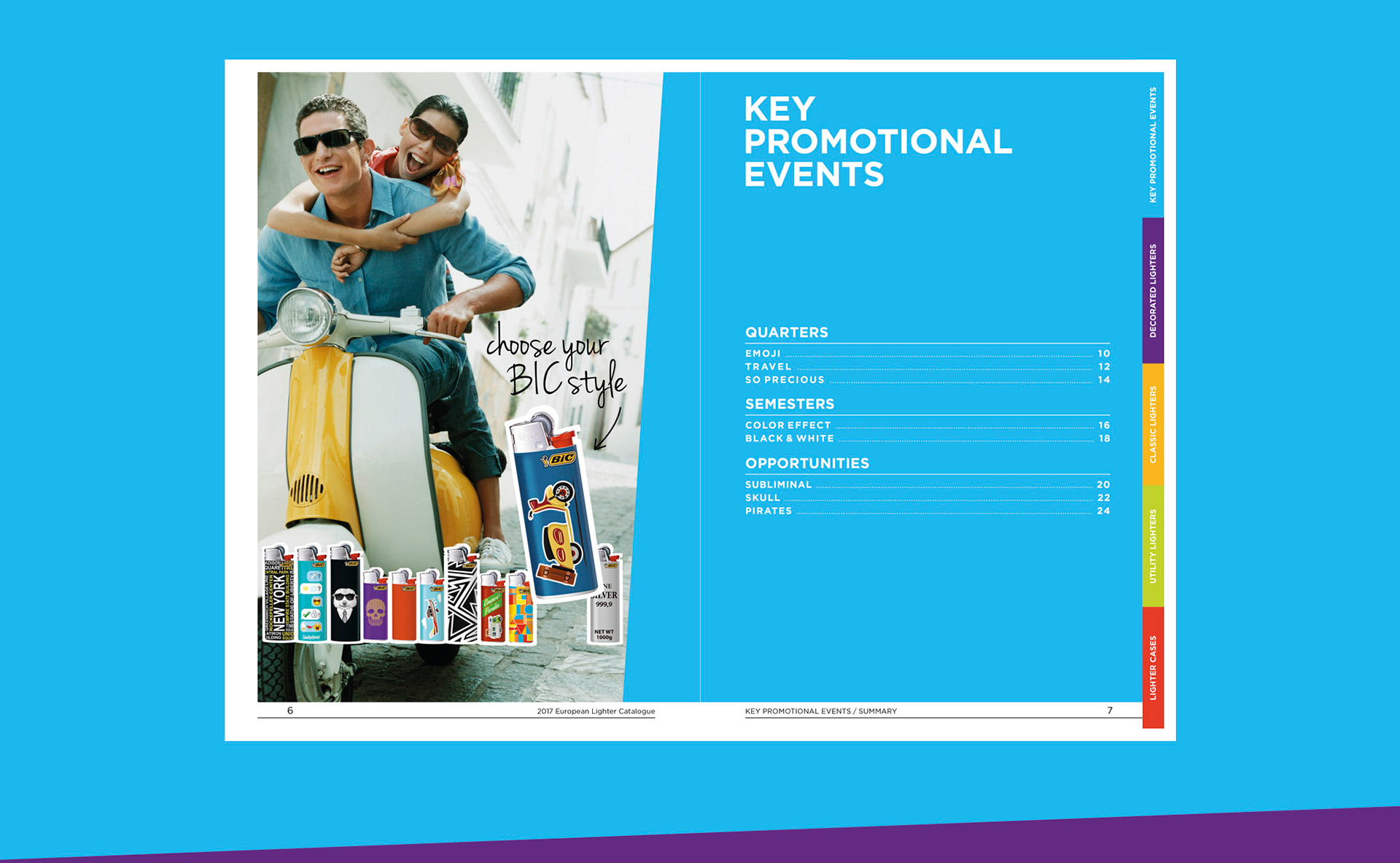Click page number 22 beside Skull
This screenshot has height=863, width=1400.
pos(1103,498)
